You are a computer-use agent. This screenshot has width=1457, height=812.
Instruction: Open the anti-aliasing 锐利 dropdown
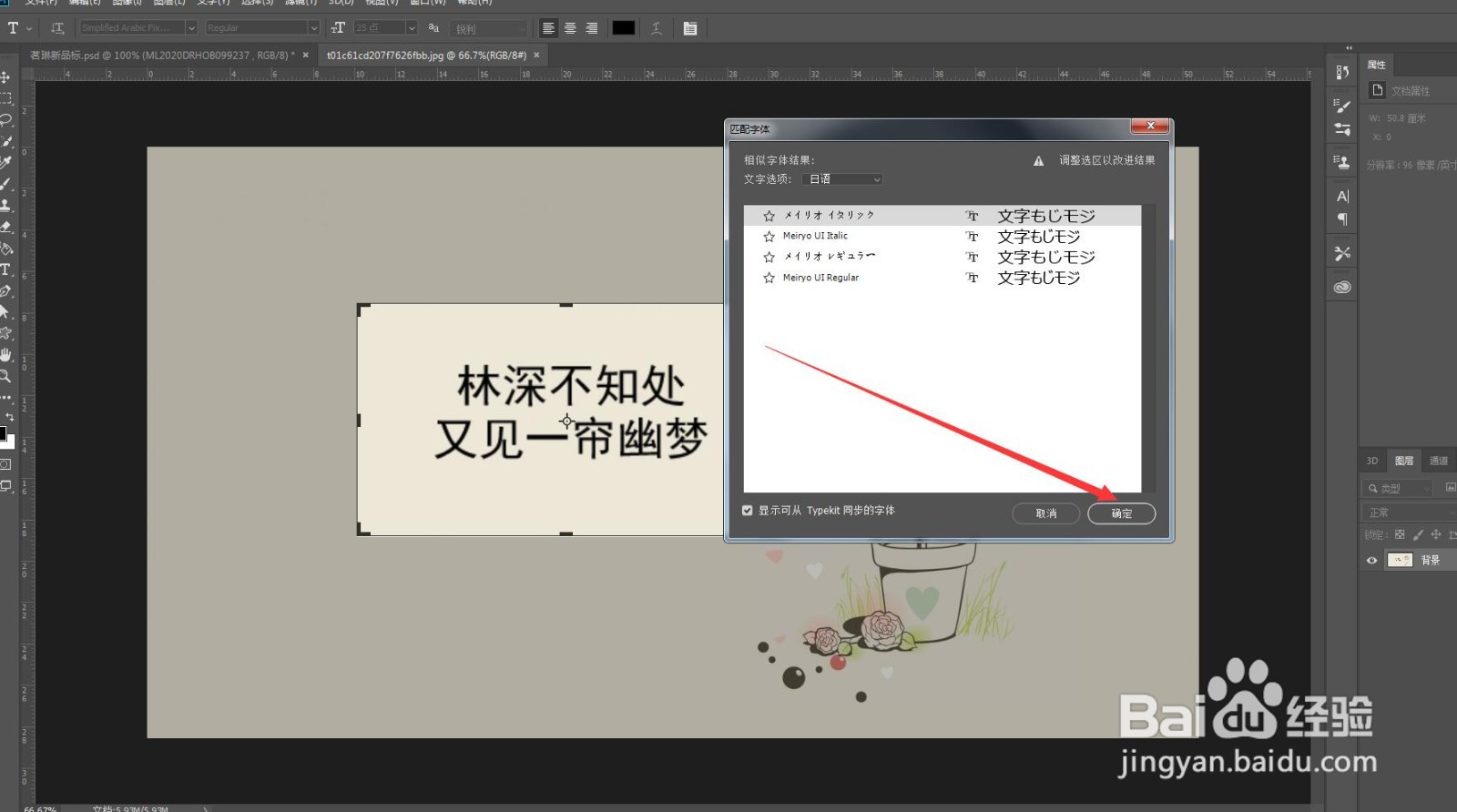point(489,28)
